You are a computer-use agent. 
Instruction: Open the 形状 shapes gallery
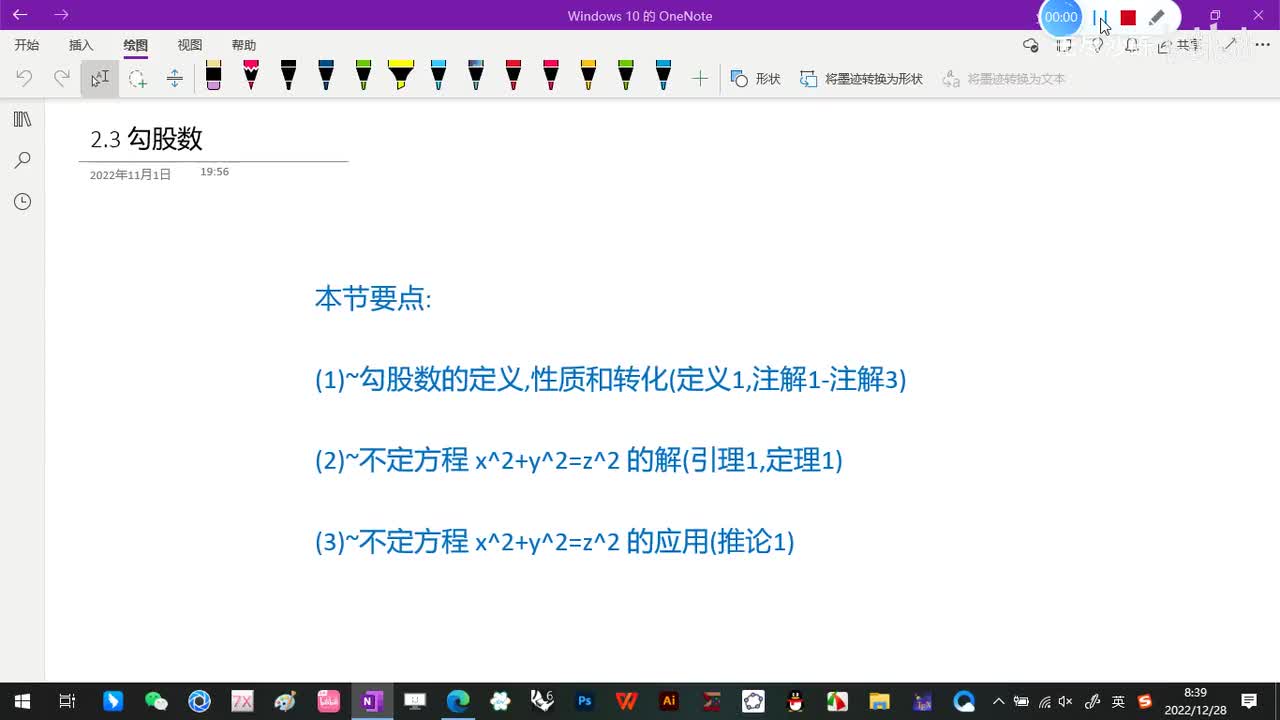click(x=755, y=78)
